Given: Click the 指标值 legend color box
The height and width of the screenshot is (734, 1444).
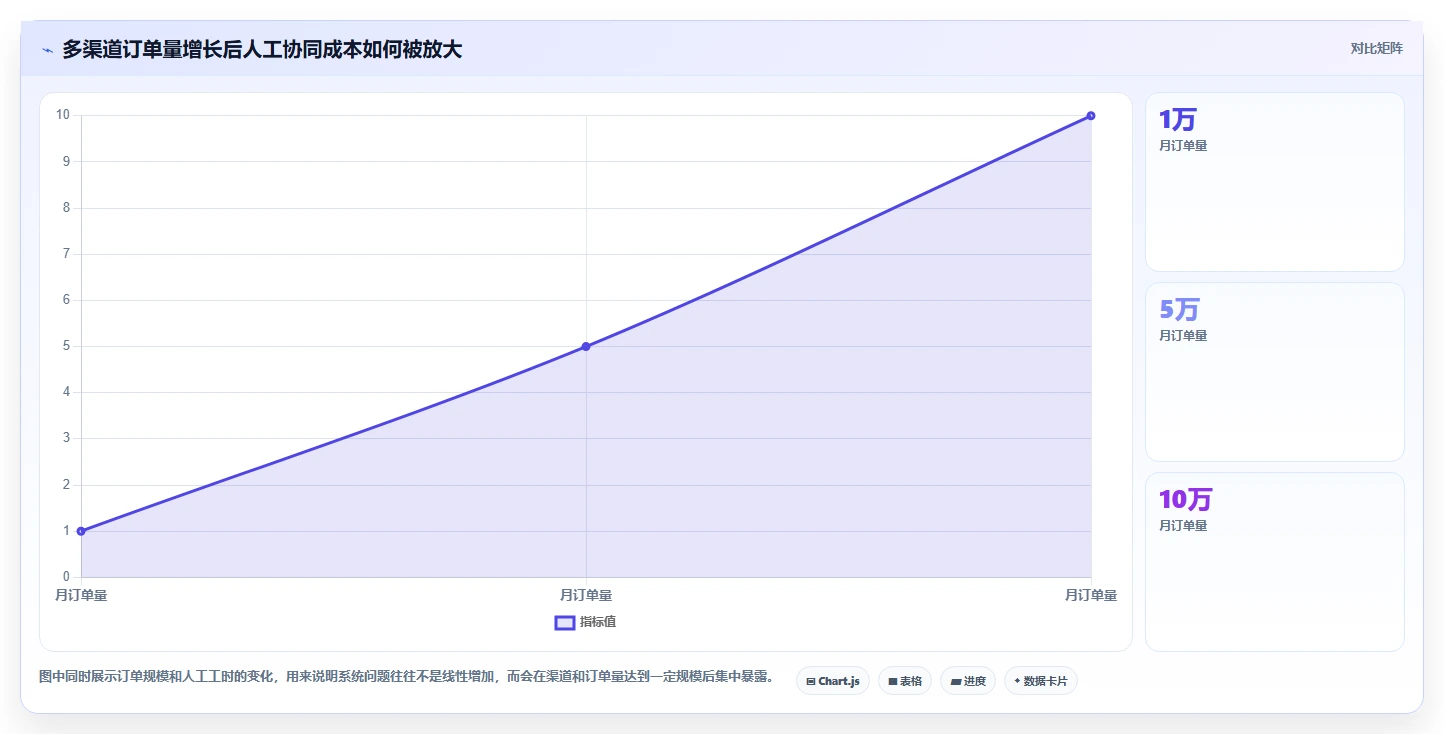Looking at the screenshot, I should pyautogui.click(x=564, y=623).
